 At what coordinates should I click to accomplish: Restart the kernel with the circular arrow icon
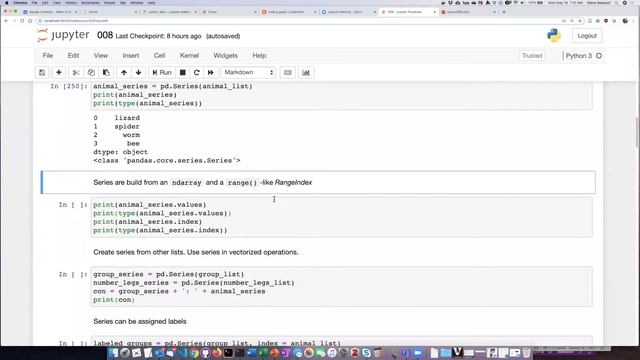197,73
